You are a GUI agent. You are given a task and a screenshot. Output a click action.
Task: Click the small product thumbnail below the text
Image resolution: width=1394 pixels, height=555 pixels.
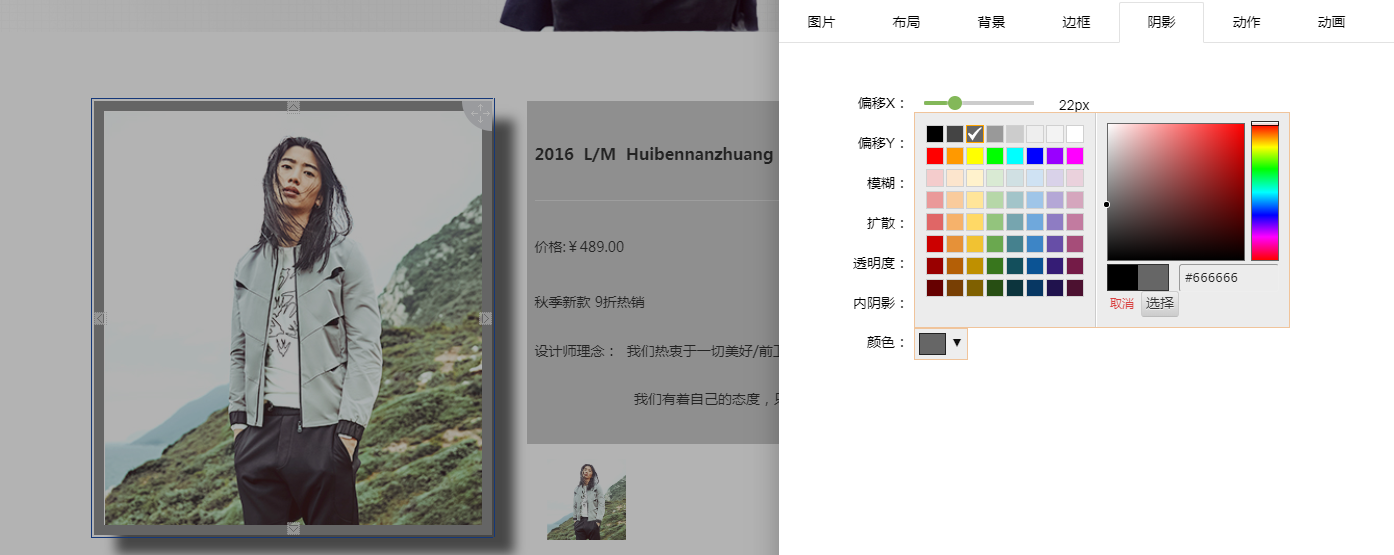(x=586, y=500)
